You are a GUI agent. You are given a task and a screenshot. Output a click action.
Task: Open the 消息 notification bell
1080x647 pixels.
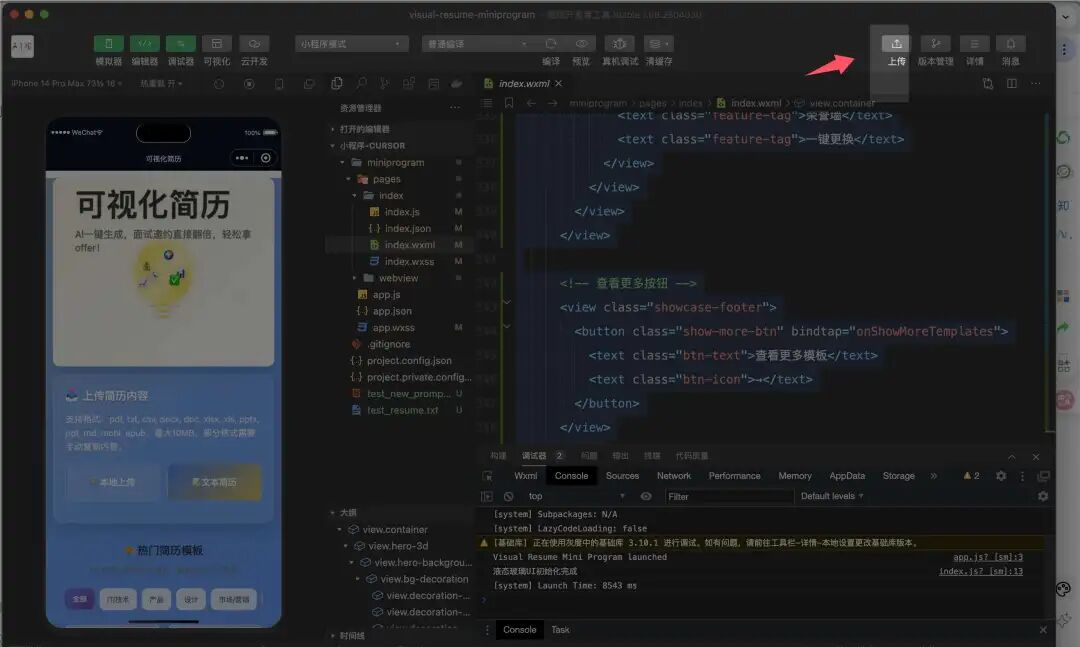click(1011, 44)
